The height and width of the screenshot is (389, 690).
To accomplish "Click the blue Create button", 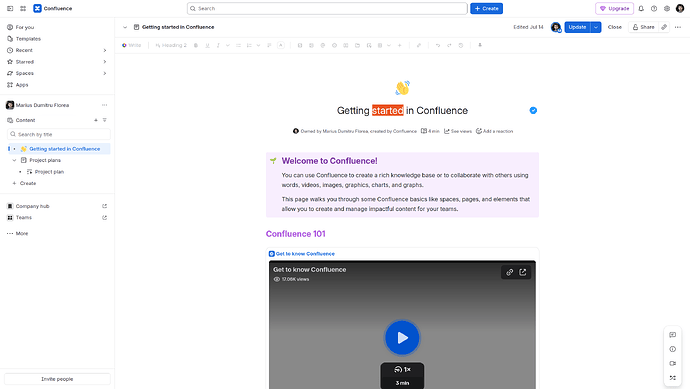I will (486, 8).
